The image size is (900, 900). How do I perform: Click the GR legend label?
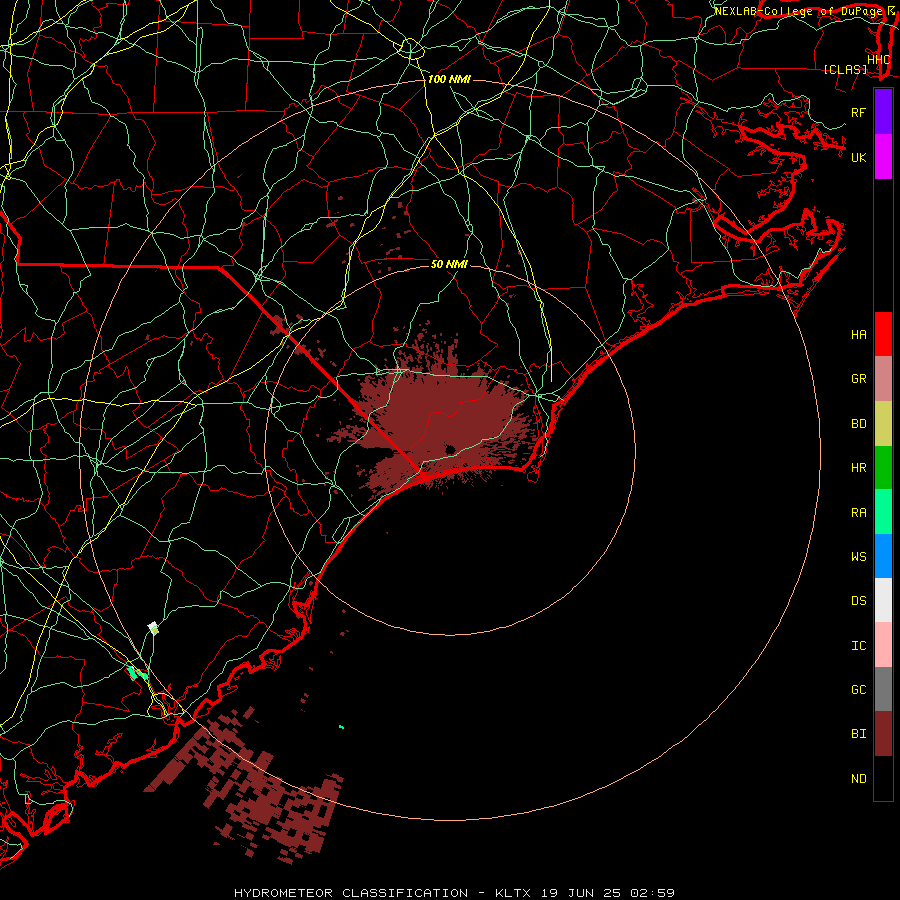point(858,379)
